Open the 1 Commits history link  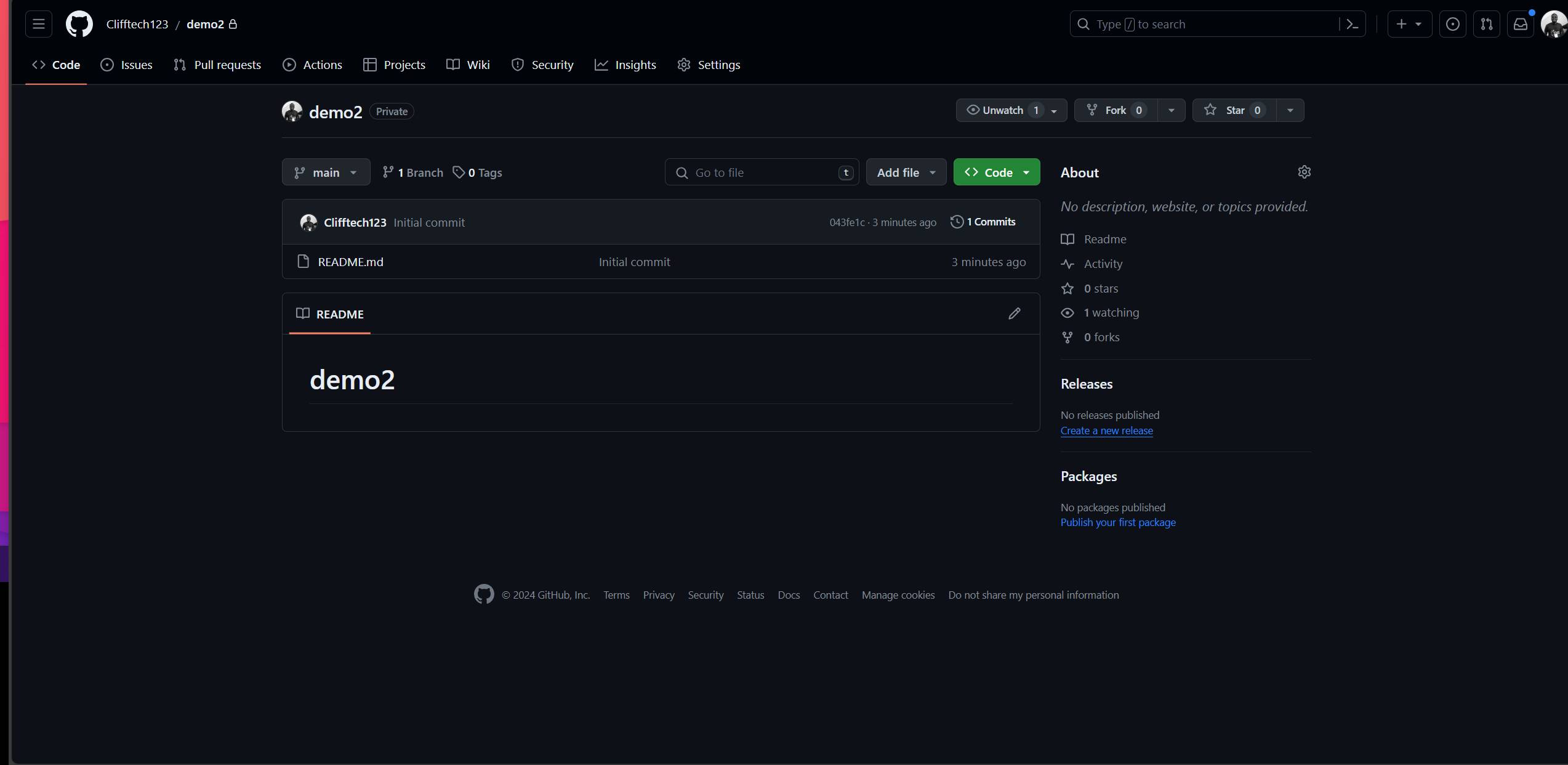983,222
